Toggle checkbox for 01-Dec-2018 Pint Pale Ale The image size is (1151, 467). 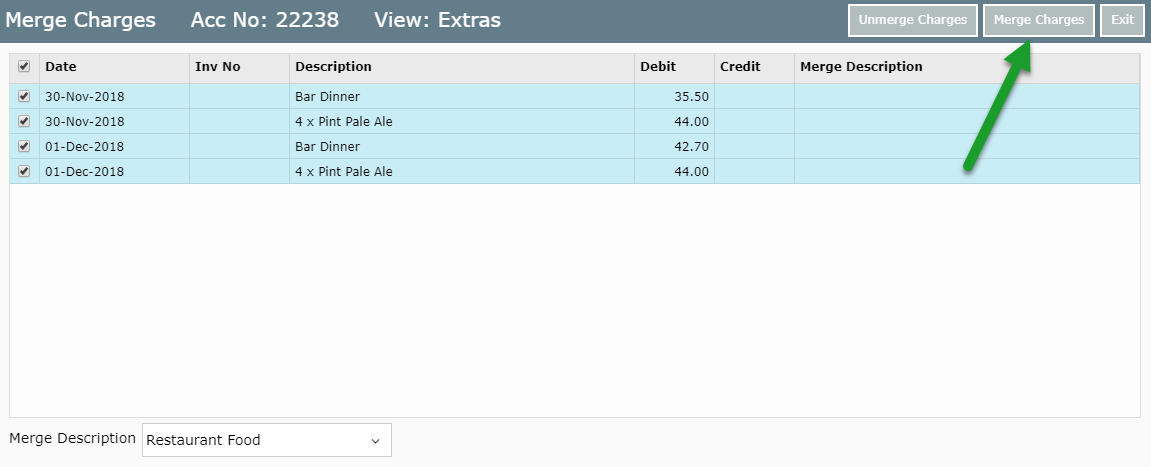tap(24, 172)
